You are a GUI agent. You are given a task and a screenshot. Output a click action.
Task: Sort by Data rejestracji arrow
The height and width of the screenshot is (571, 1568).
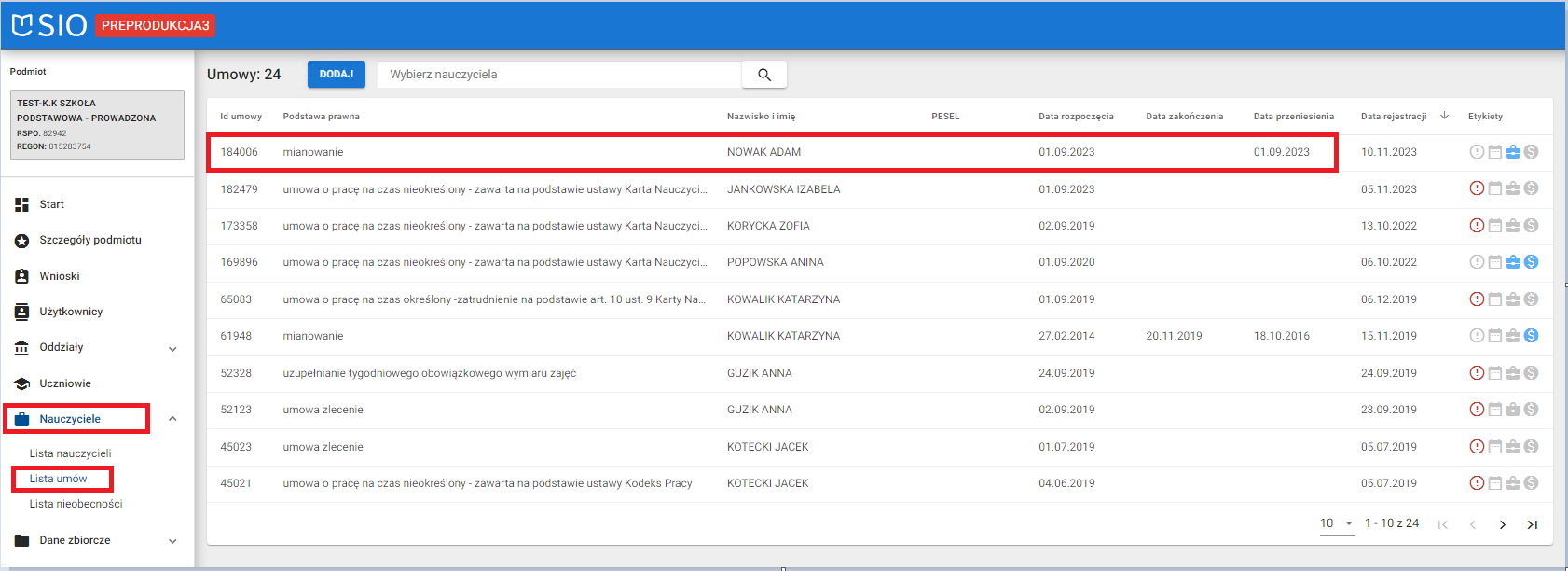pos(1444,116)
